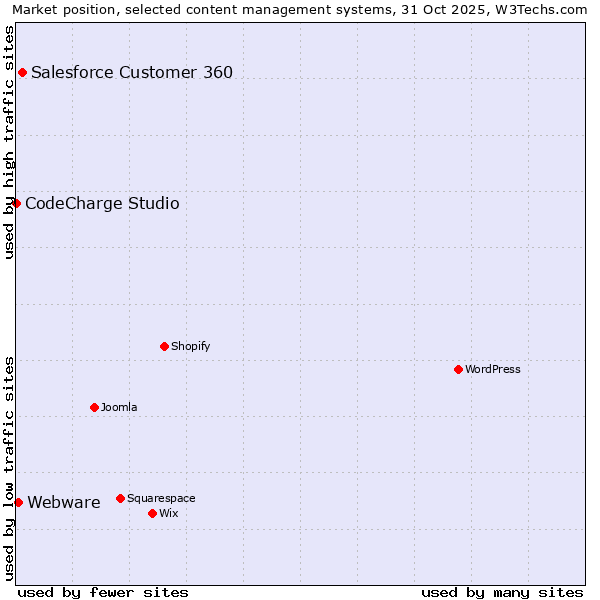Click the CodeCharge Studio text label

pos(102,204)
